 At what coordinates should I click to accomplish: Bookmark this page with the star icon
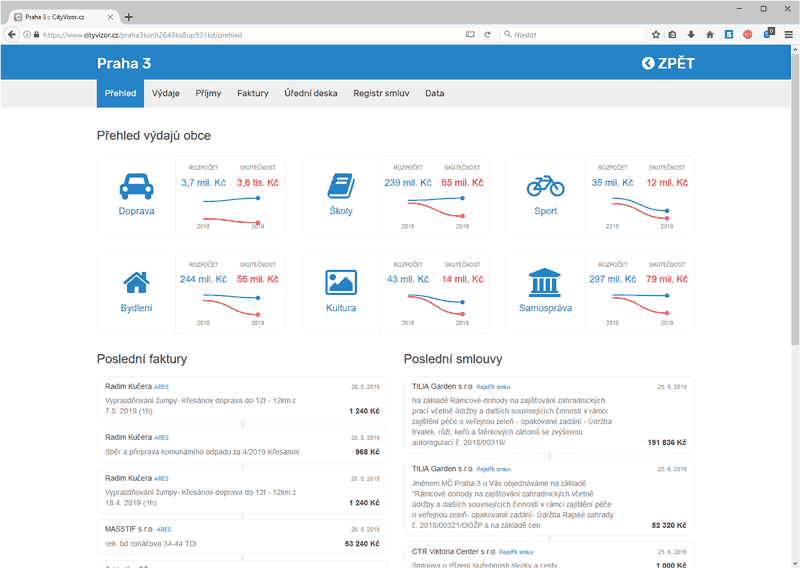tap(656, 34)
